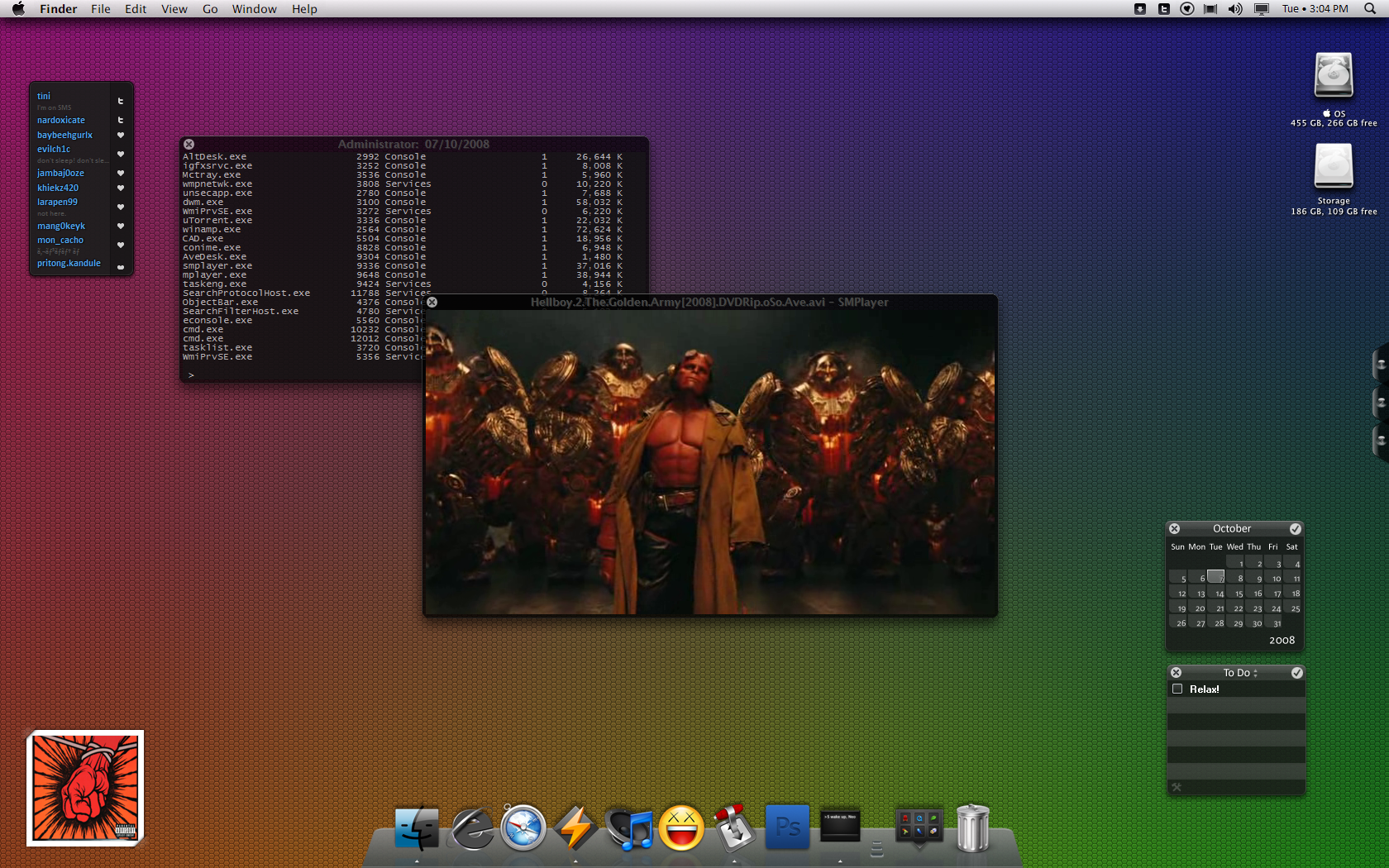The height and width of the screenshot is (868, 1389).
Task: Click the uTorrent.exe row in console
Action: coord(403,221)
